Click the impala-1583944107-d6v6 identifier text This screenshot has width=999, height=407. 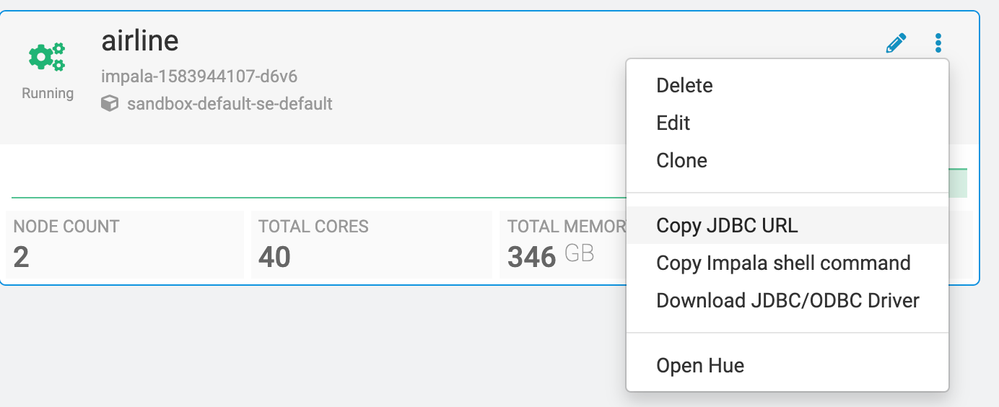pos(199,77)
